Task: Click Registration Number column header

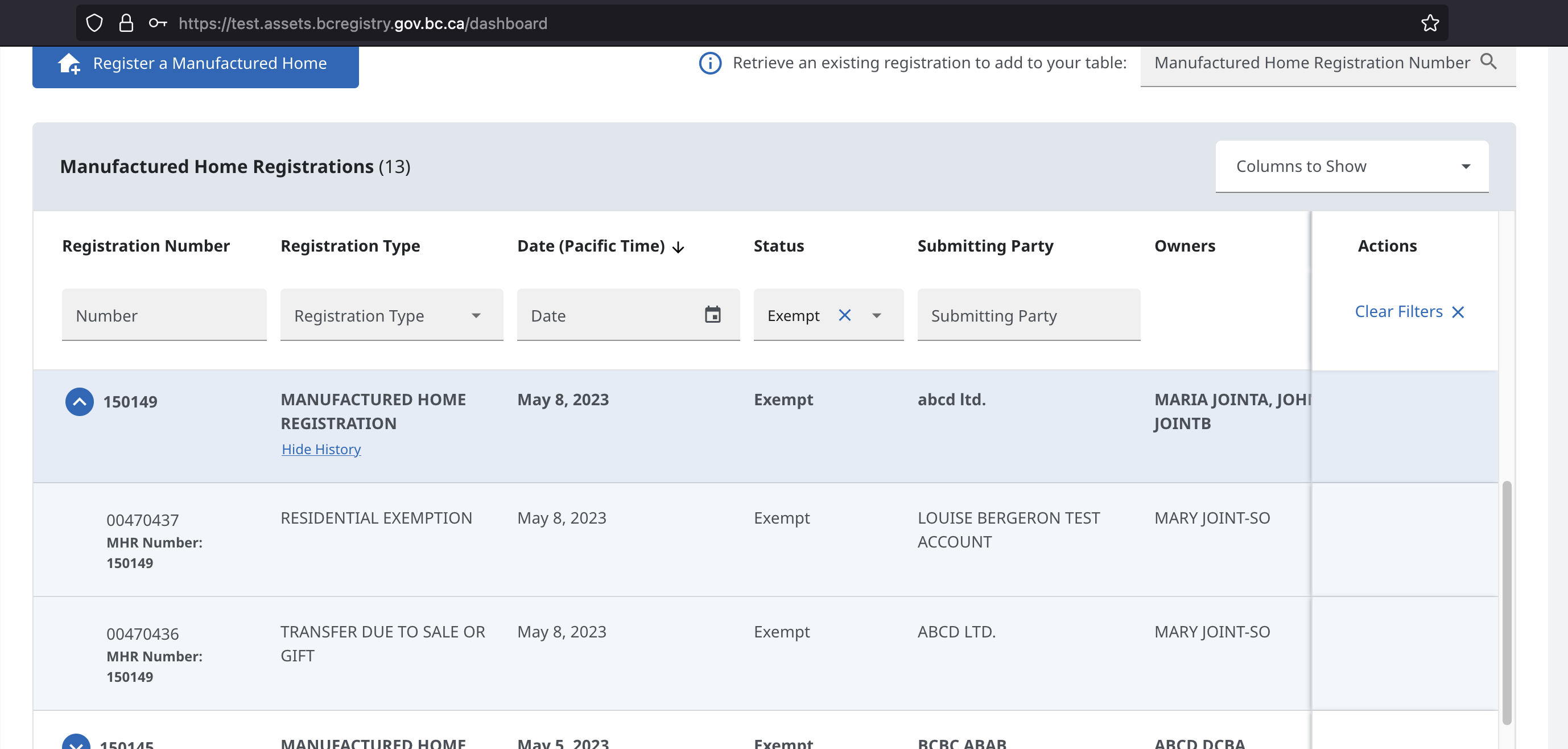Action: [146, 246]
